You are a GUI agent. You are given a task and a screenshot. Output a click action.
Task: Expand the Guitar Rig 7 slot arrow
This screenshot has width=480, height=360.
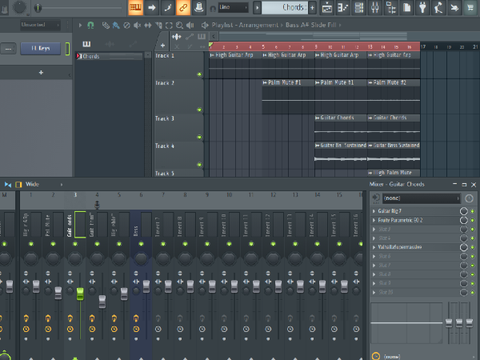[x=374, y=211]
